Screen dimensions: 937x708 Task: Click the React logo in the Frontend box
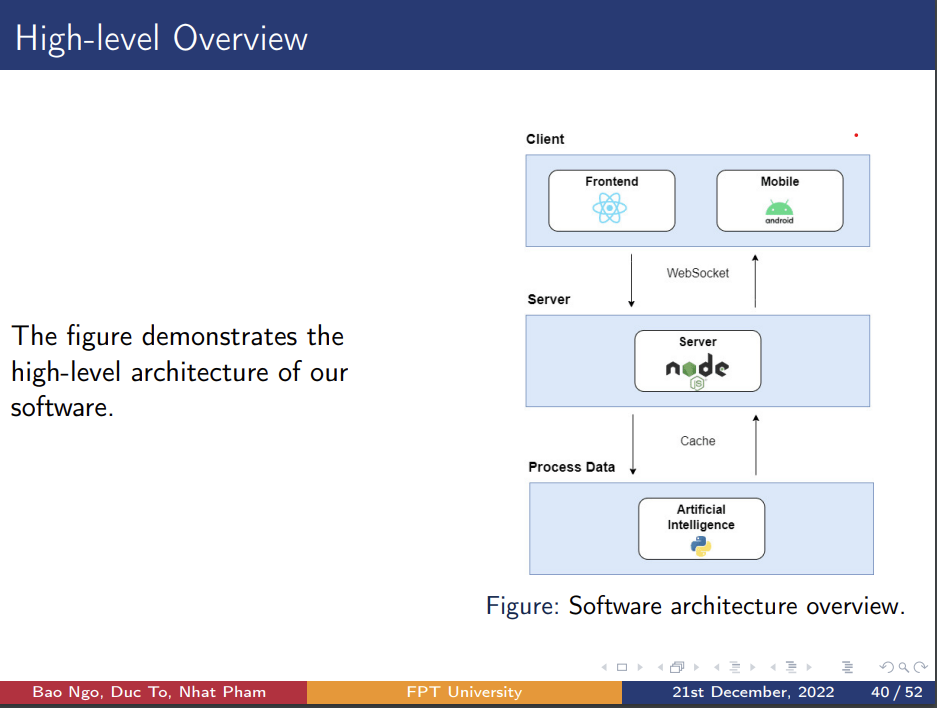[610, 209]
